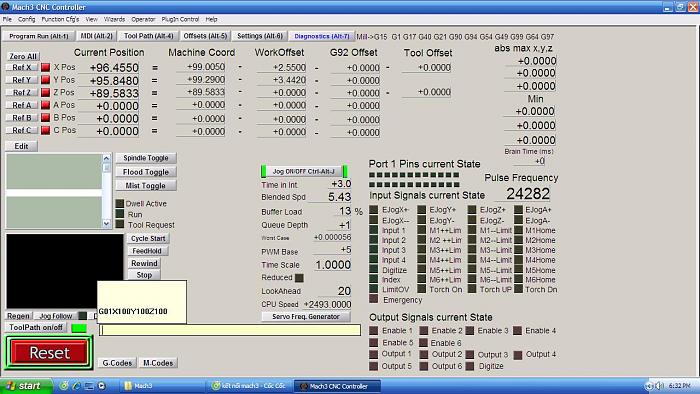
Task: Click Mach3 title bar application icon
Action: (x=5, y=7)
